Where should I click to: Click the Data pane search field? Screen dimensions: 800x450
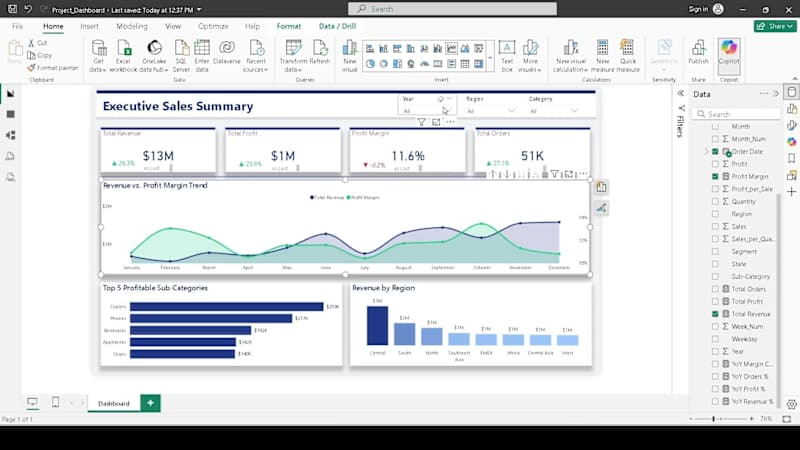pos(736,114)
